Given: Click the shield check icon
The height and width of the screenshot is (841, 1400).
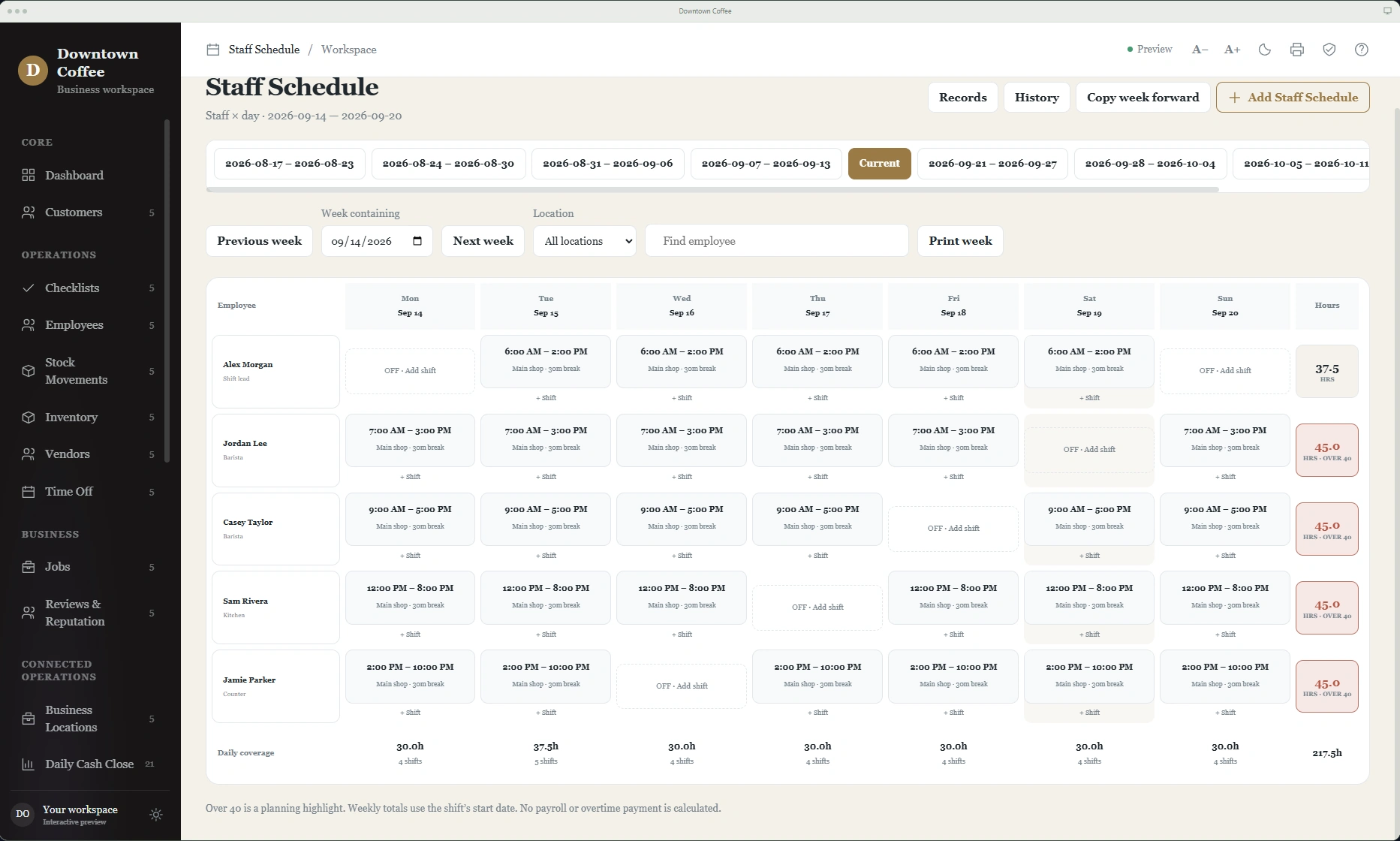Looking at the screenshot, I should [1329, 50].
